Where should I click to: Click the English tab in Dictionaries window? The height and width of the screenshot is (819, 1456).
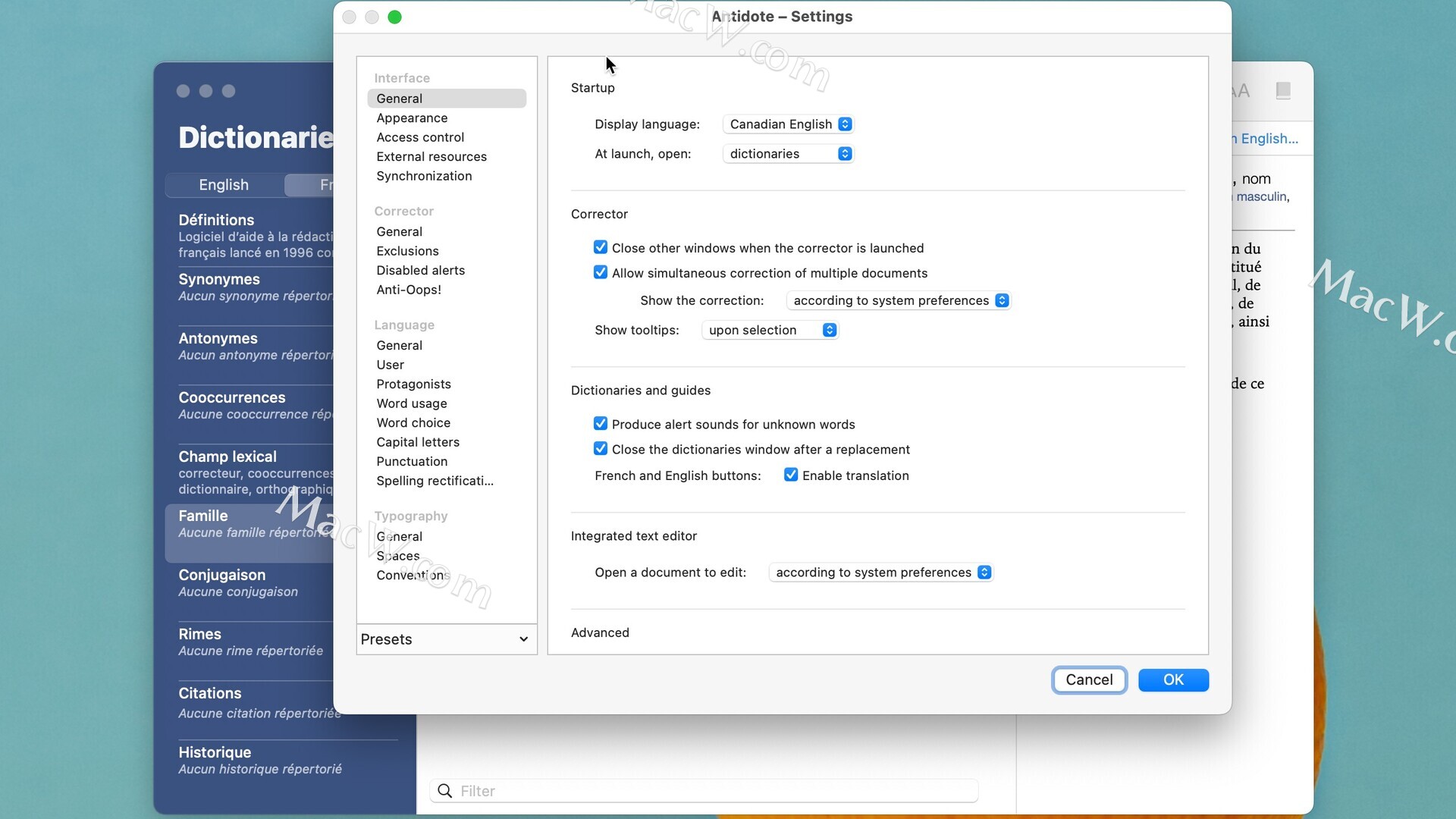click(x=224, y=185)
